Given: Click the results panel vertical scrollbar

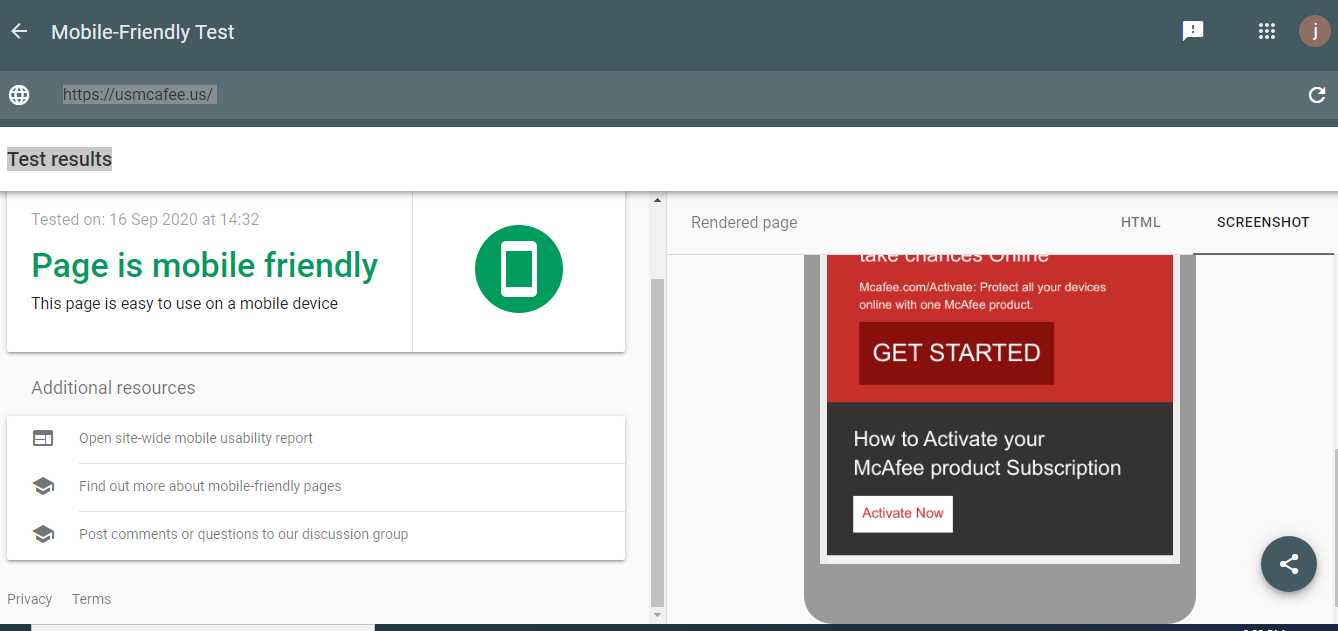Looking at the screenshot, I should pyautogui.click(x=657, y=440).
